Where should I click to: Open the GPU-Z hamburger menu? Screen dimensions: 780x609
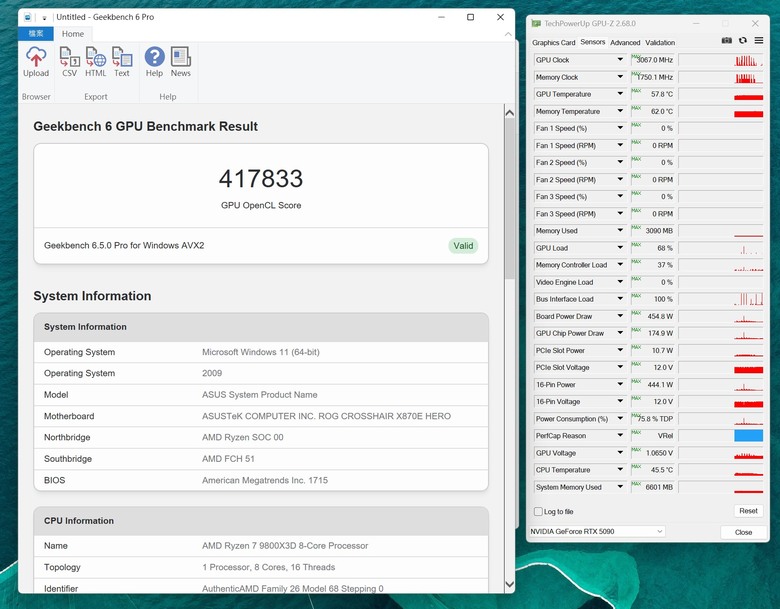[x=759, y=40]
